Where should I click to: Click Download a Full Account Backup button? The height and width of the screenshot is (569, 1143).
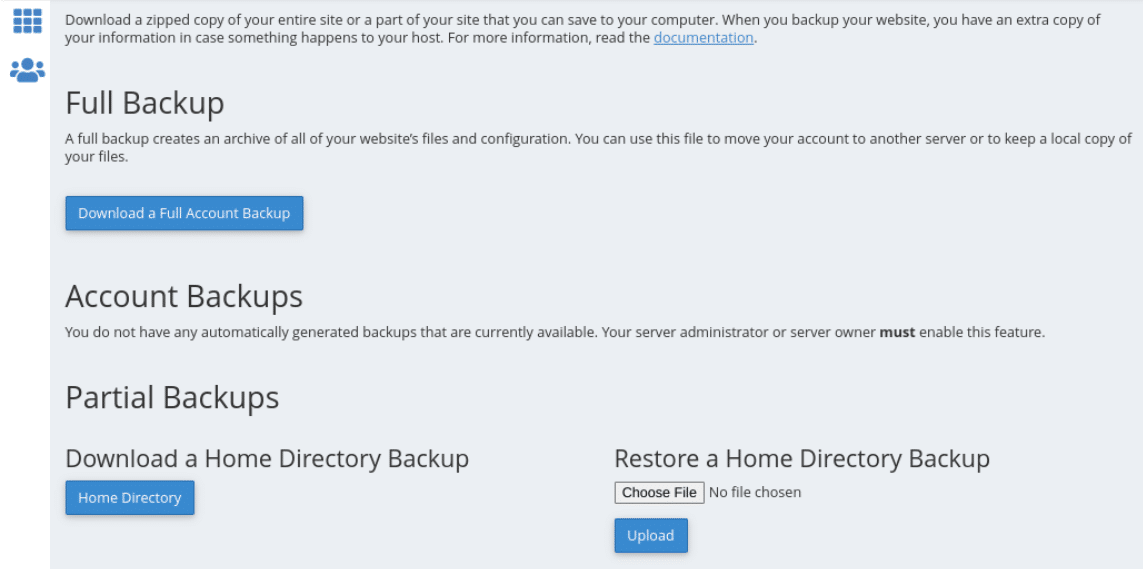[184, 213]
